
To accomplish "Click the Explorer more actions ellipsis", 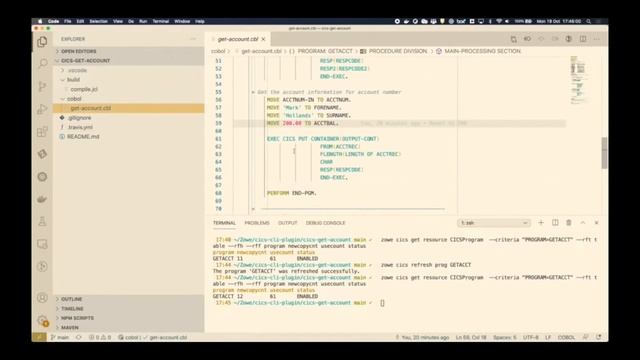I will tap(193, 39).
